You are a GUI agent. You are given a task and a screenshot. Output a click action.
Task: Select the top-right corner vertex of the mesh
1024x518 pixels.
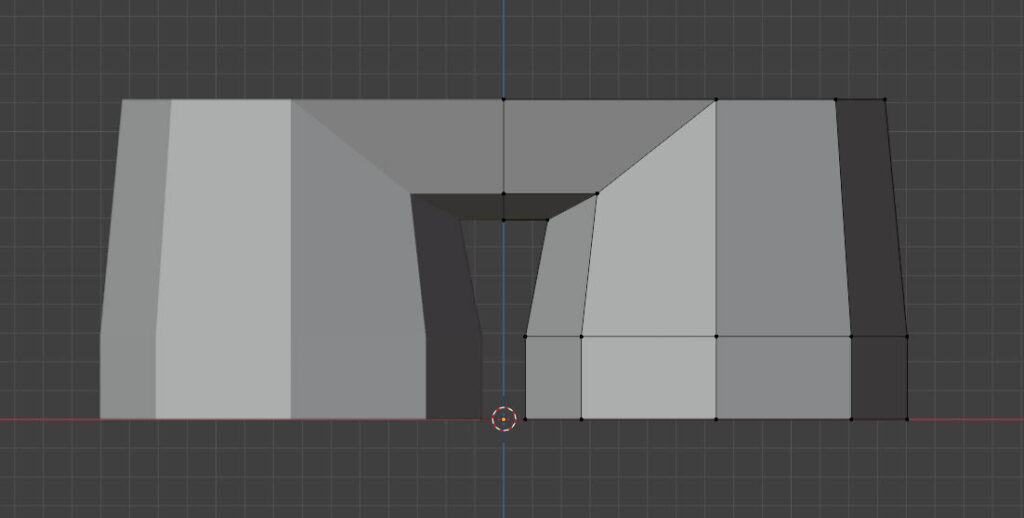[x=885, y=99]
